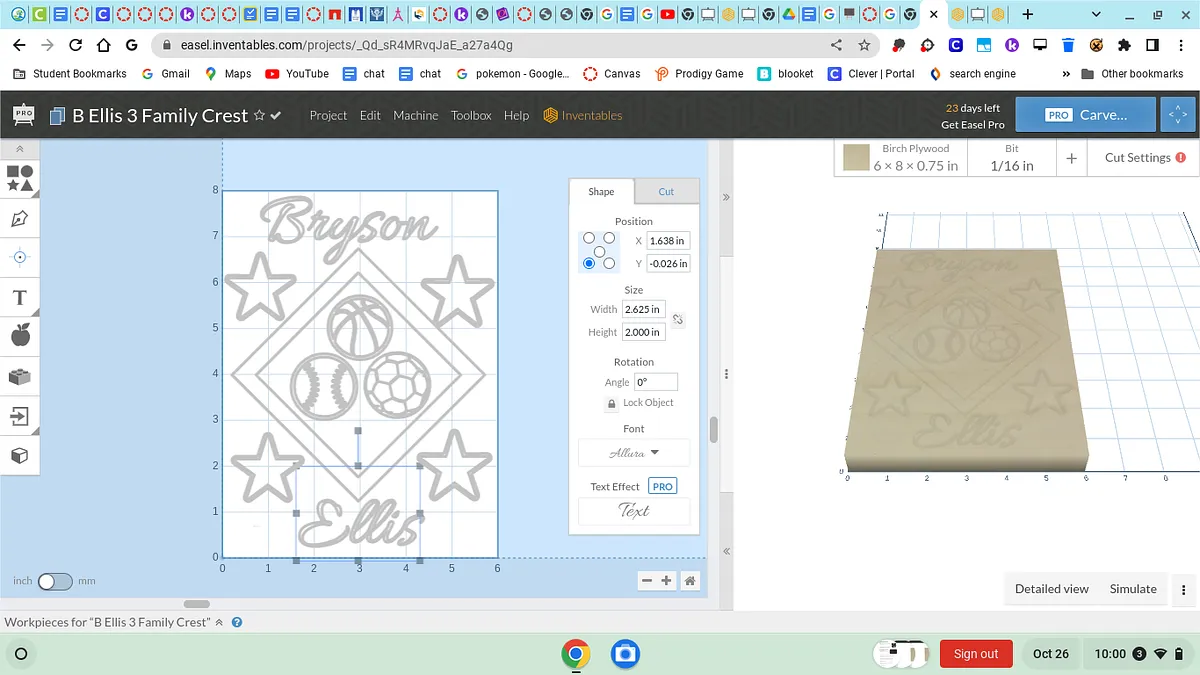The width and height of the screenshot is (1200, 675).
Task: Click the Birch Plywood material swatch
Action: coord(856,158)
